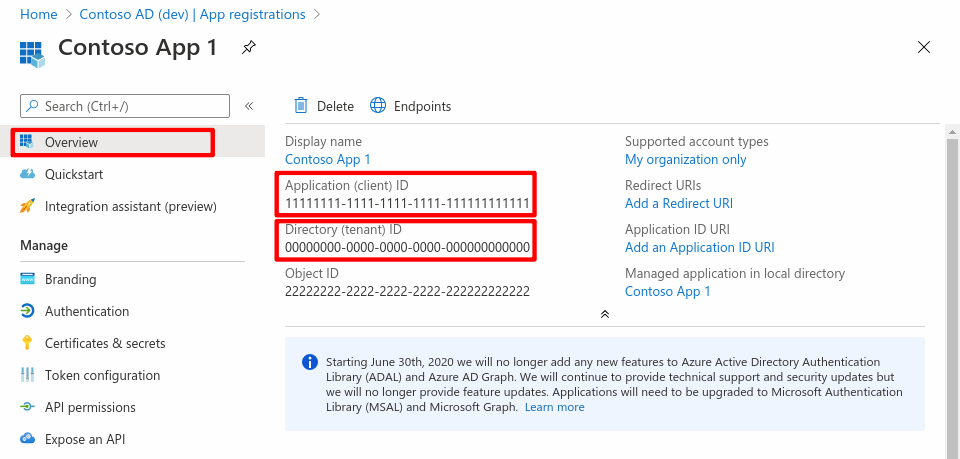Viewport: 960px width, 459px height.
Task: Click the Supported account types label
Action: point(697,142)
